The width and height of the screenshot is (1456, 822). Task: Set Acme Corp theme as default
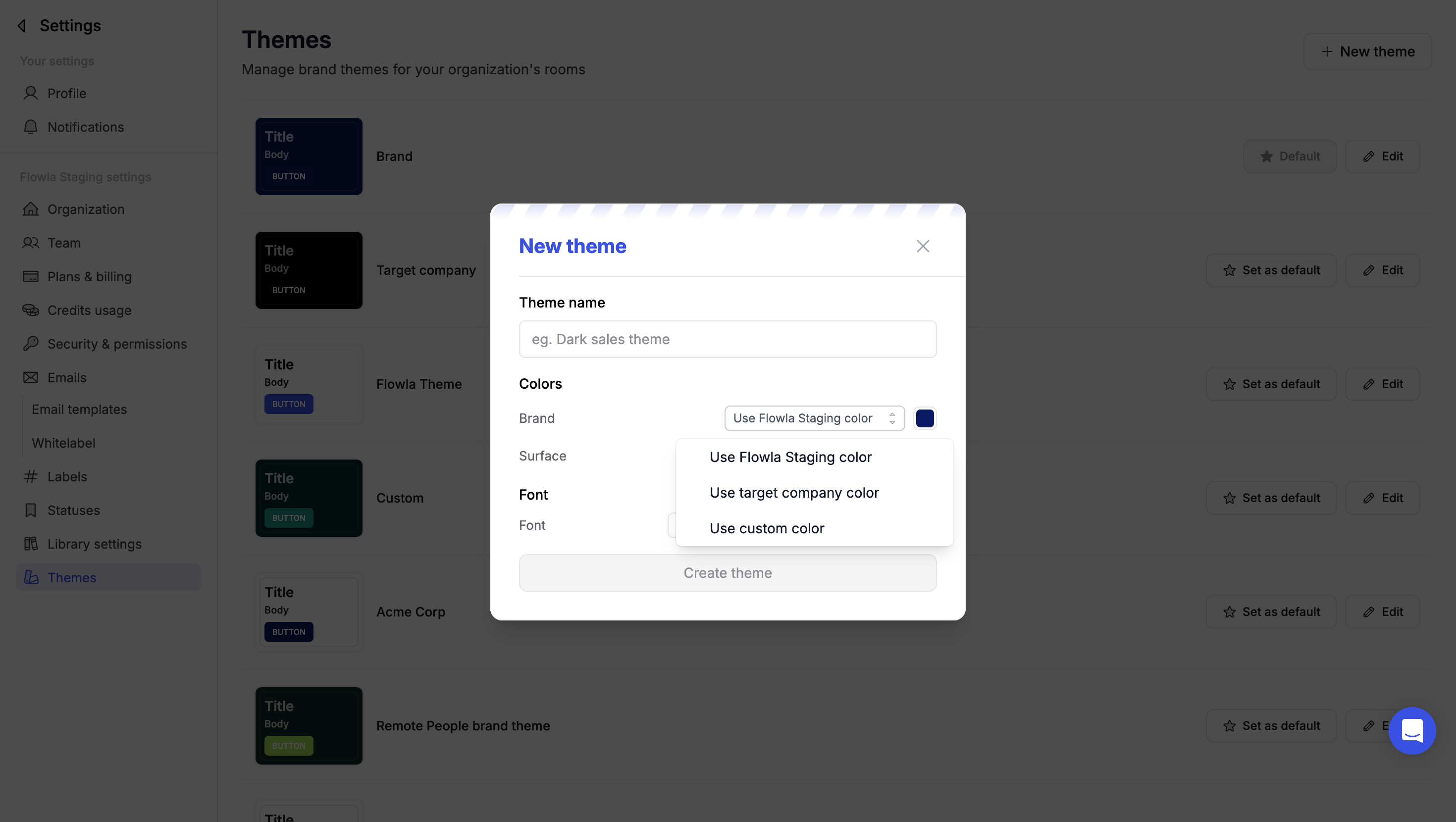[x=1271, y=612]
